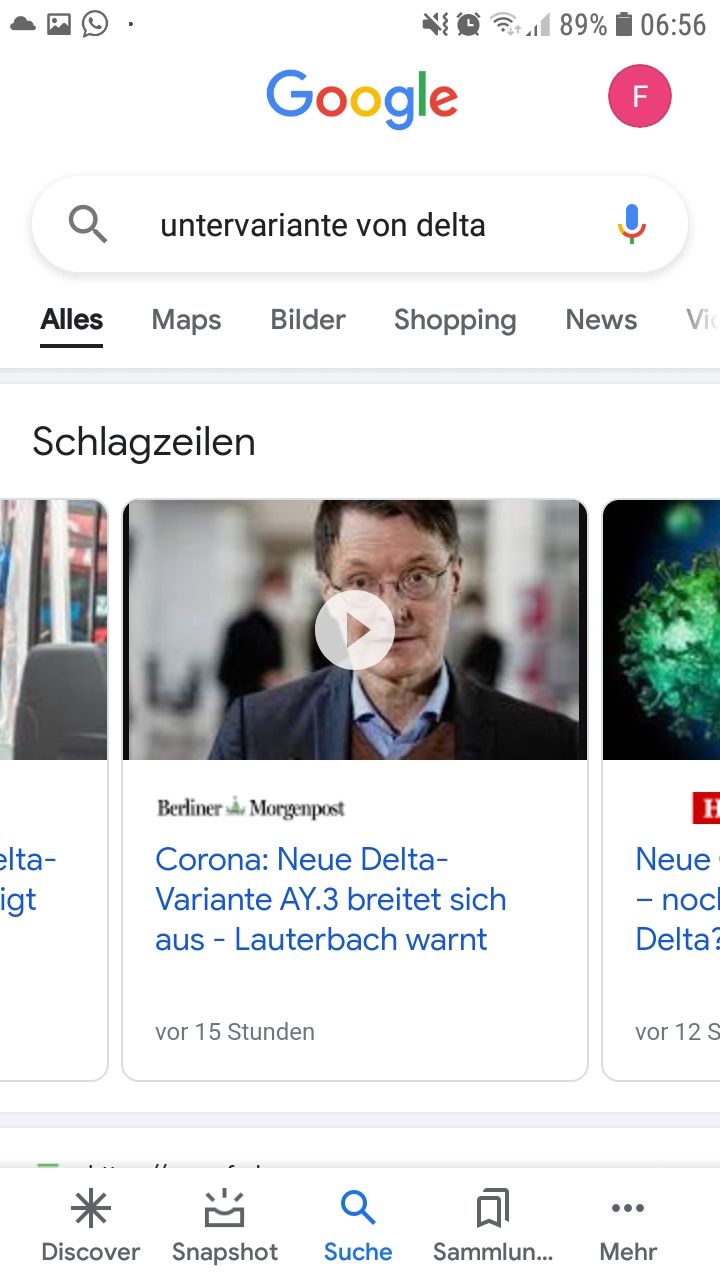Switch to the News results tab
This screenshot has width=720, height=1280.
pyautogui.click(x=600, y=320)
